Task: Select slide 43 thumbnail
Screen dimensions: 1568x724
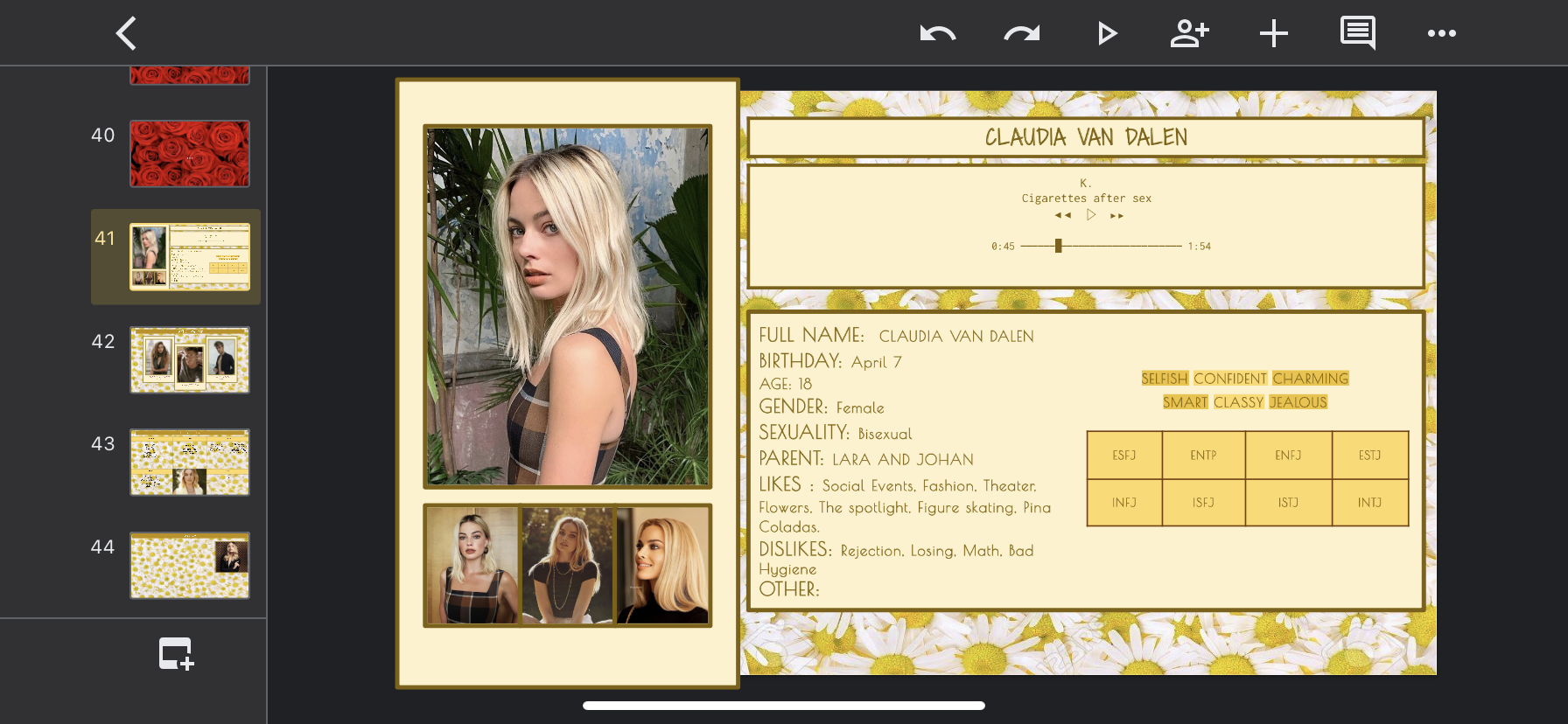Action: pyautogui.click(x=190, y=462)
